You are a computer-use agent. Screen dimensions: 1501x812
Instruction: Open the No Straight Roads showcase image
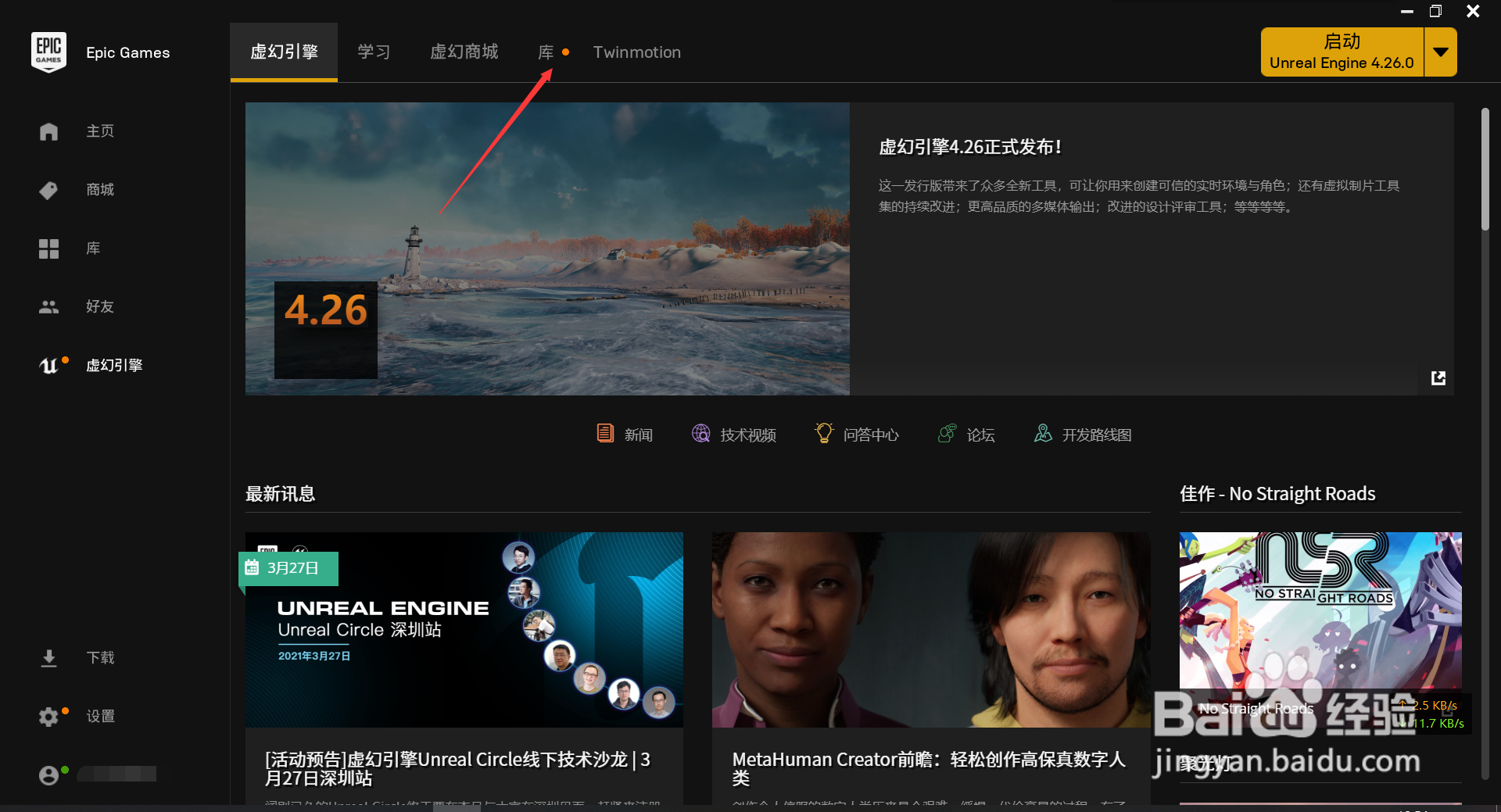(1320, 610)
